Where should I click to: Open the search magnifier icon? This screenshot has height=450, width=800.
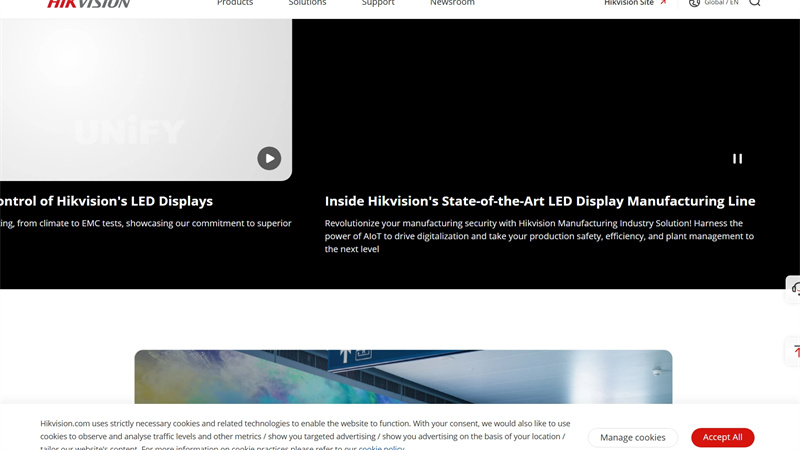pos(755,3)
